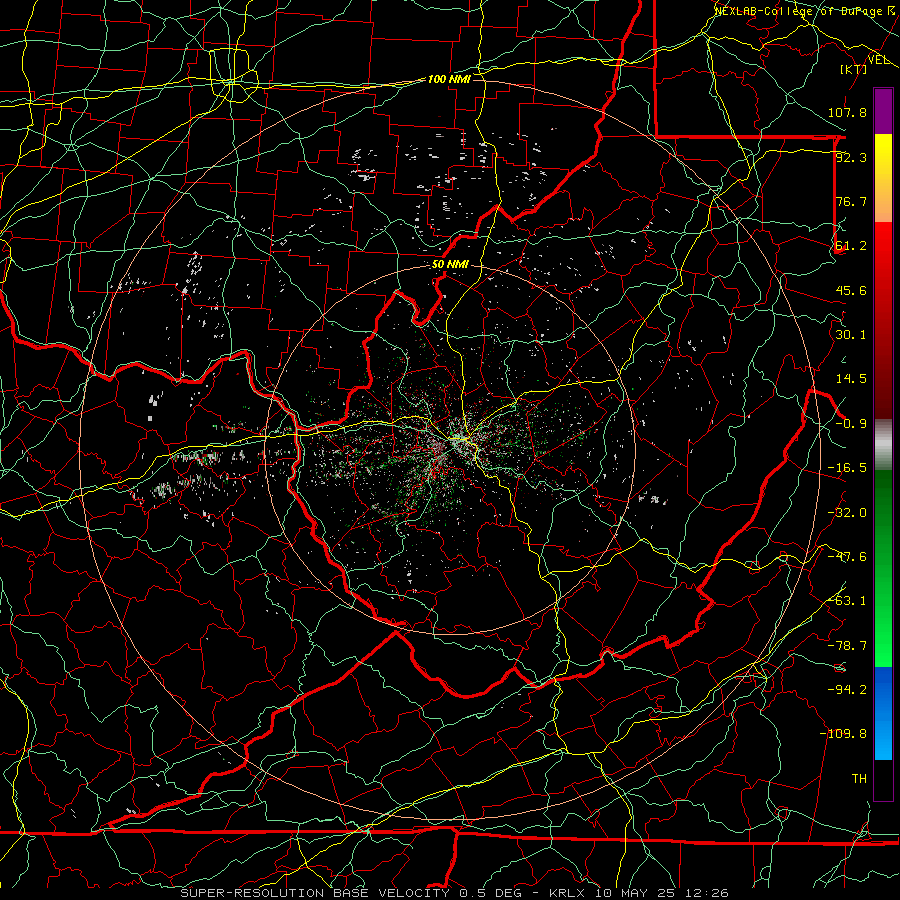Viewport: 900px width, 900px height.
Task: Click the highway loop around the northwest city
Action: point(232,76)
